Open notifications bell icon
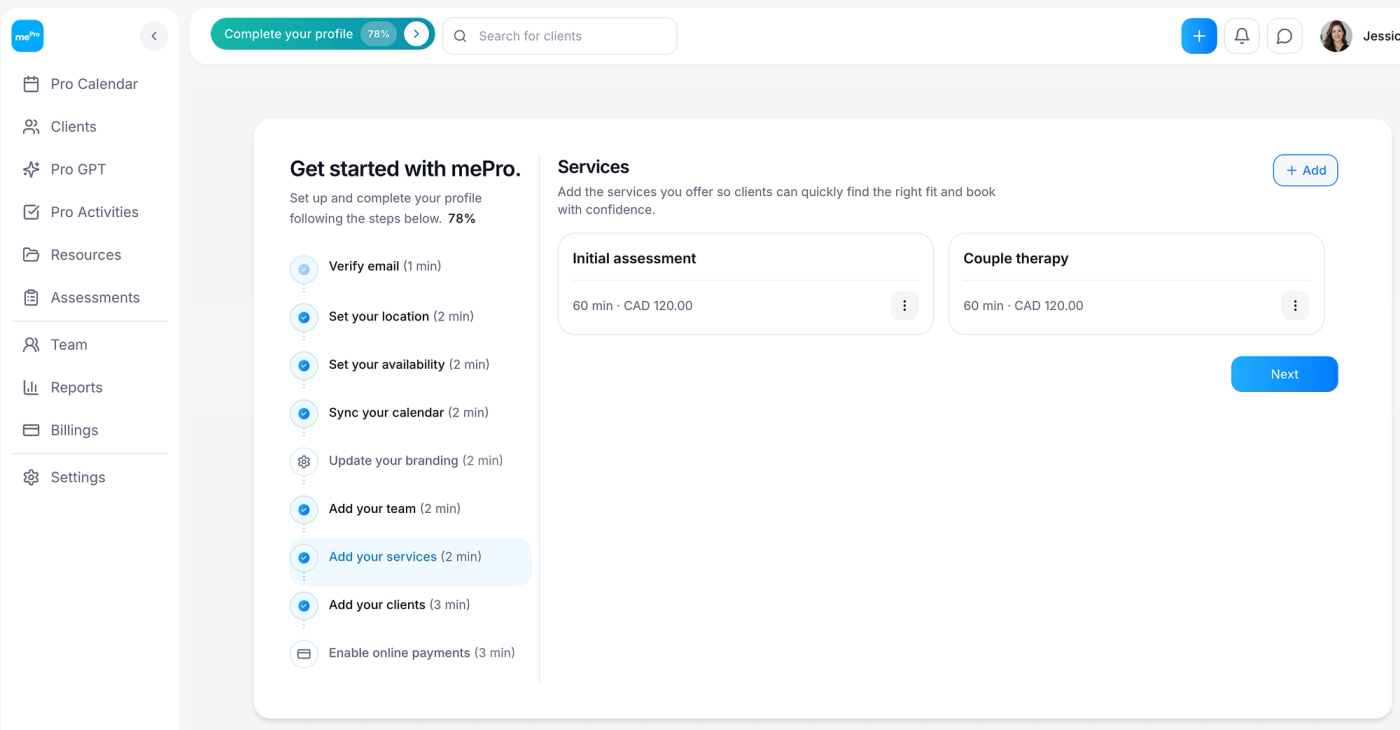 (x=1242, y=36)
